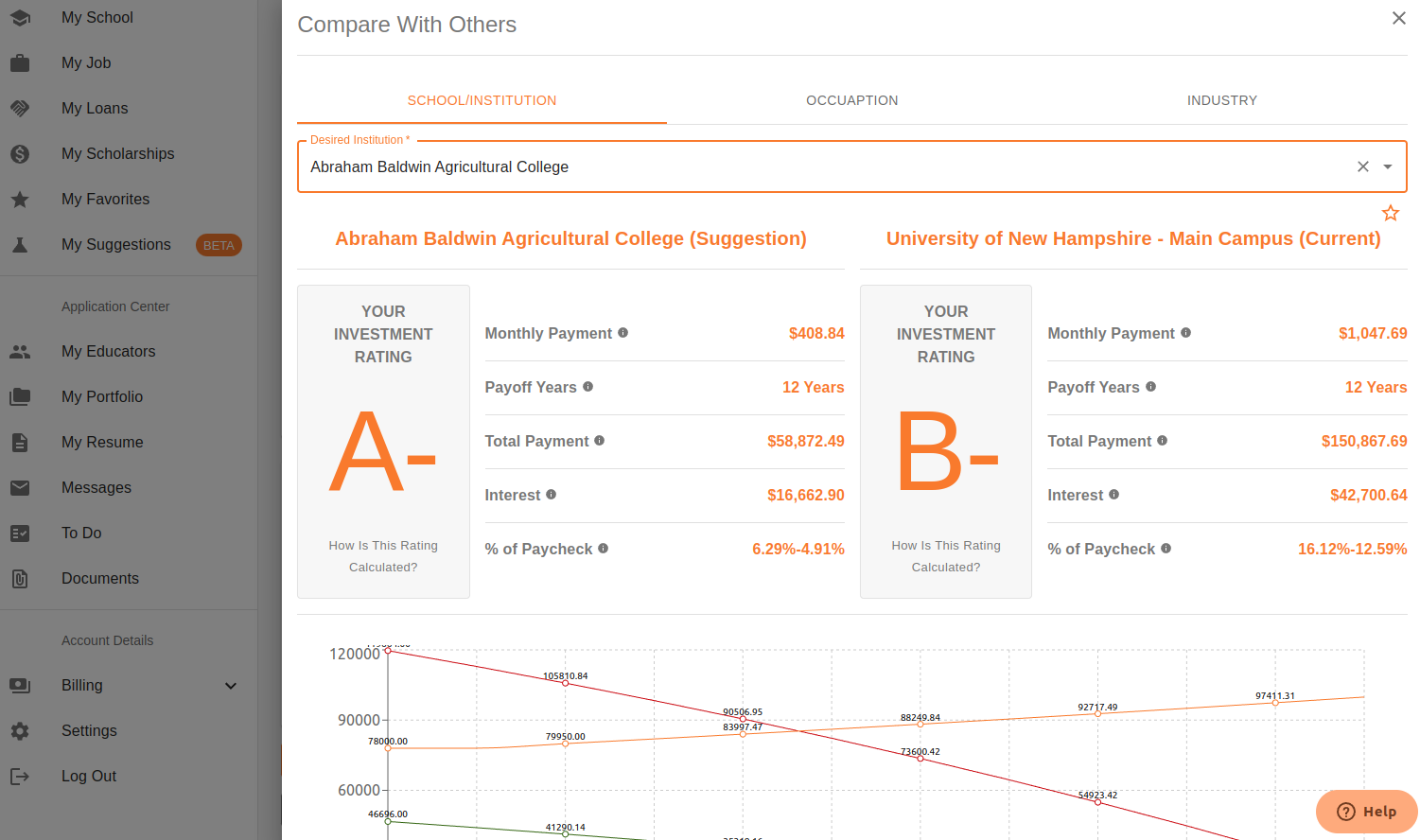Click info icon beside Abraham Baldwin Total Payment
Screen dimensions: 1420x840
(x=600, y=441)
